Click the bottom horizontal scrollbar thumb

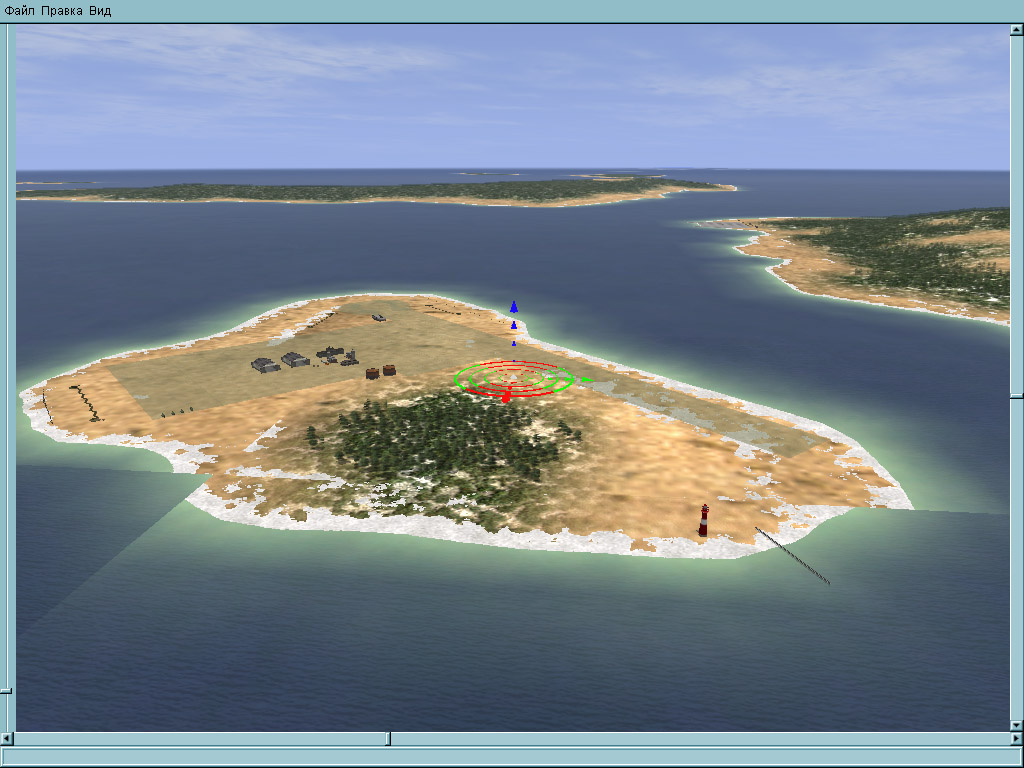[388, 739]
